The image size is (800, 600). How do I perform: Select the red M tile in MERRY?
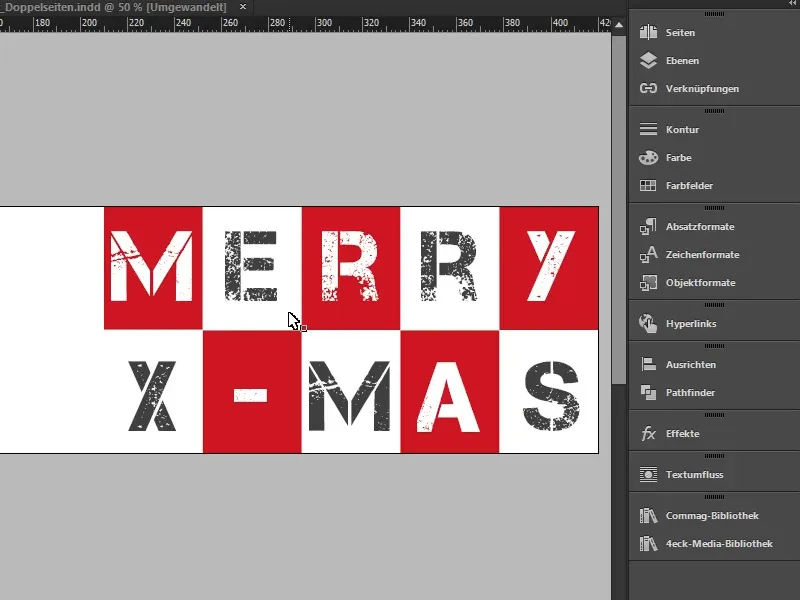click(153, 268)
